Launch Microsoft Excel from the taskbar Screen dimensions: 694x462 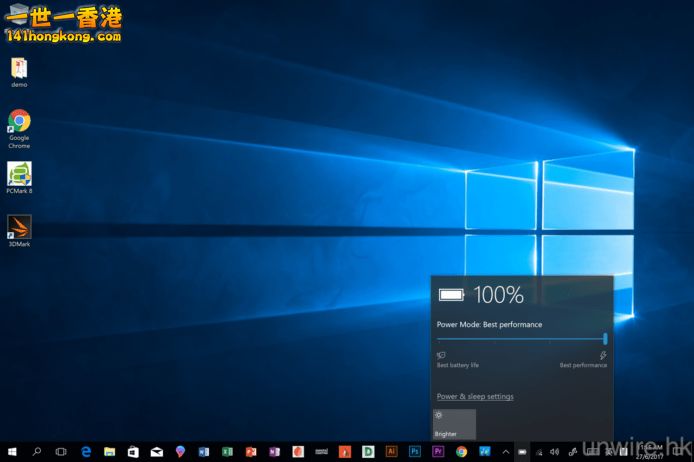click(227, 452)
